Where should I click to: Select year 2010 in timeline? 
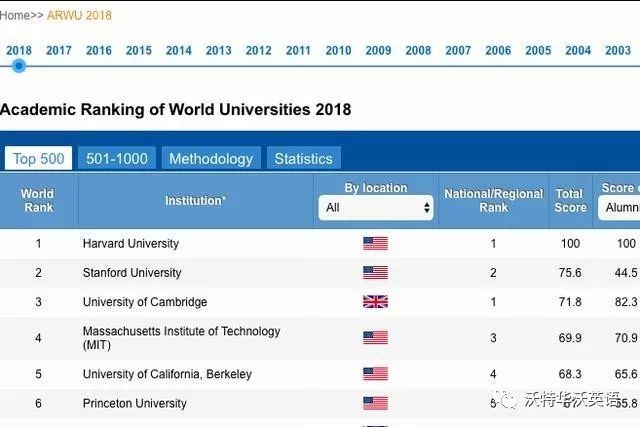338,51
